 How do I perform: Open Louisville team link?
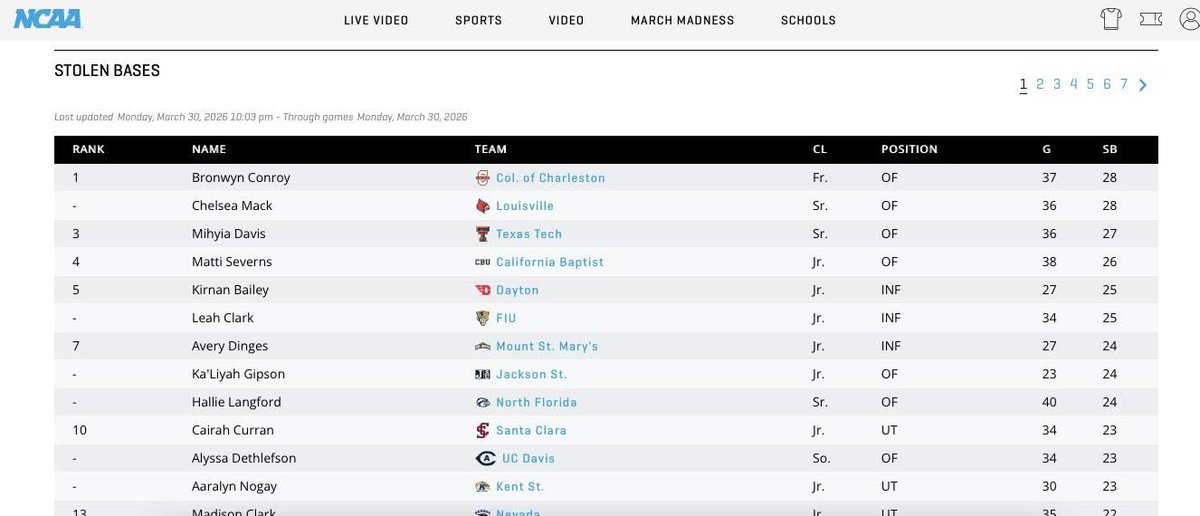525,206
